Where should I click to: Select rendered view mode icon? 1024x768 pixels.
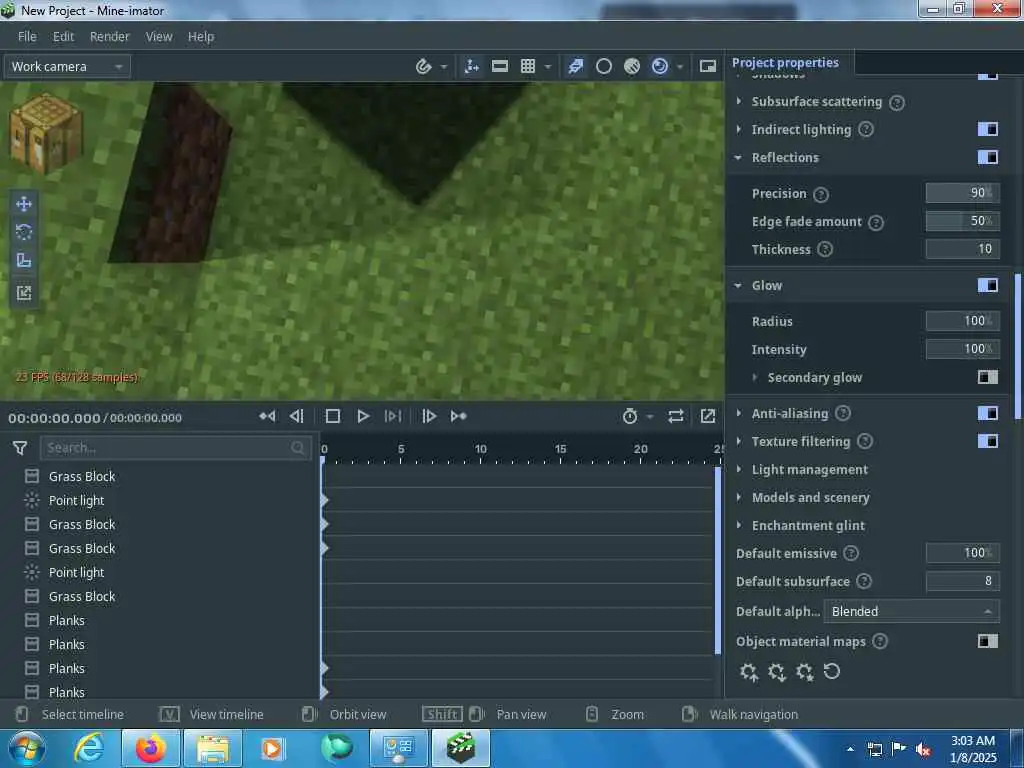[x=660, y=66]
